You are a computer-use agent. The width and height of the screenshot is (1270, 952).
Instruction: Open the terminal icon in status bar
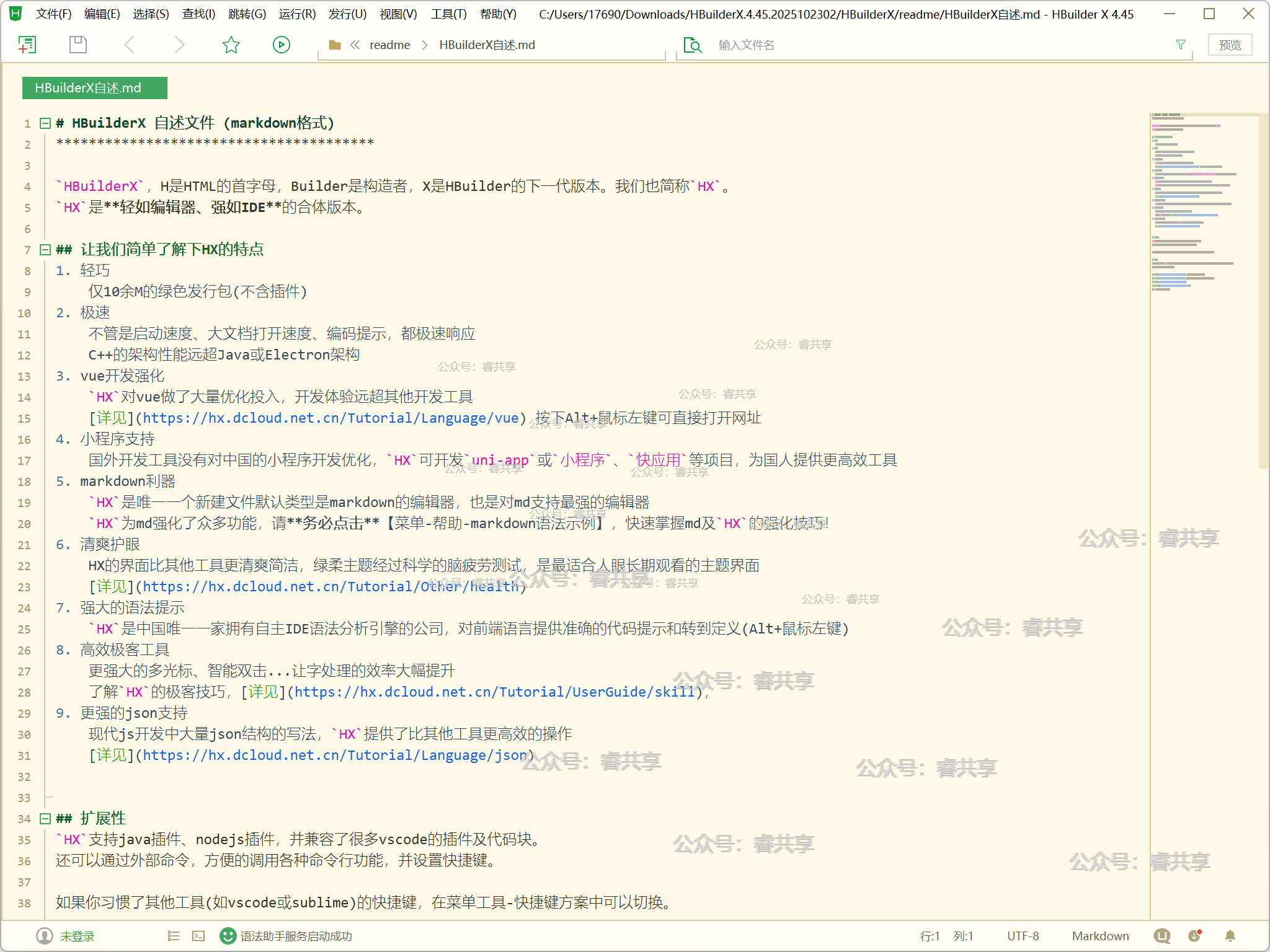point(198,936)
